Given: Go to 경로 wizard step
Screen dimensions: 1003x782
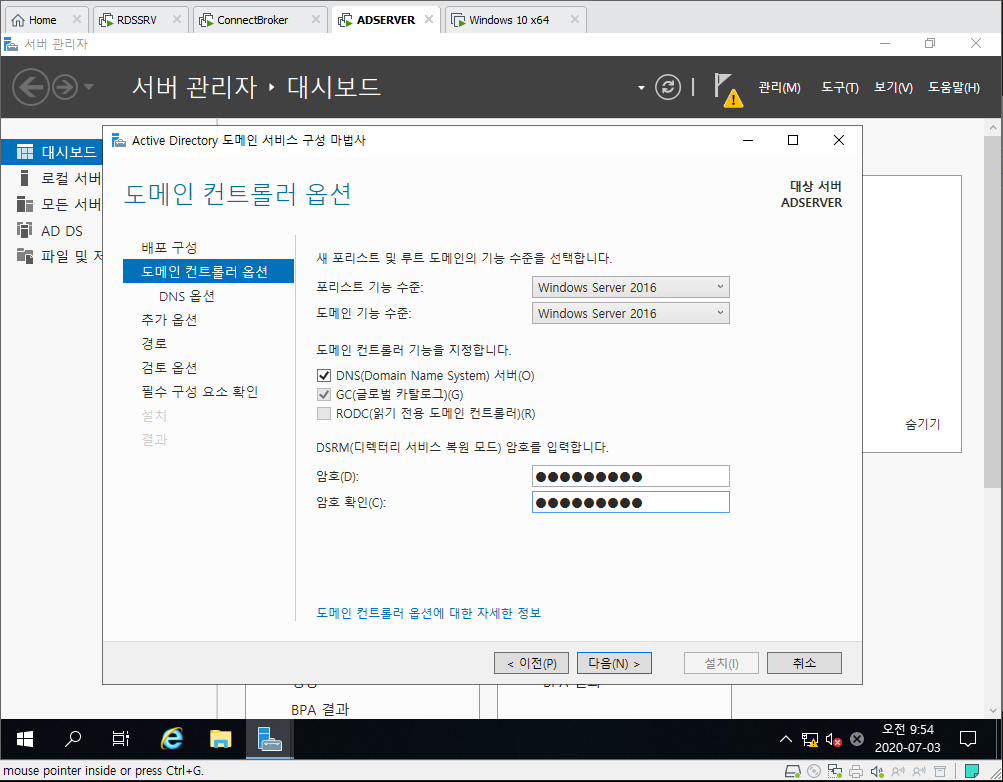Looking at the screenshot, I should [154, 343].
